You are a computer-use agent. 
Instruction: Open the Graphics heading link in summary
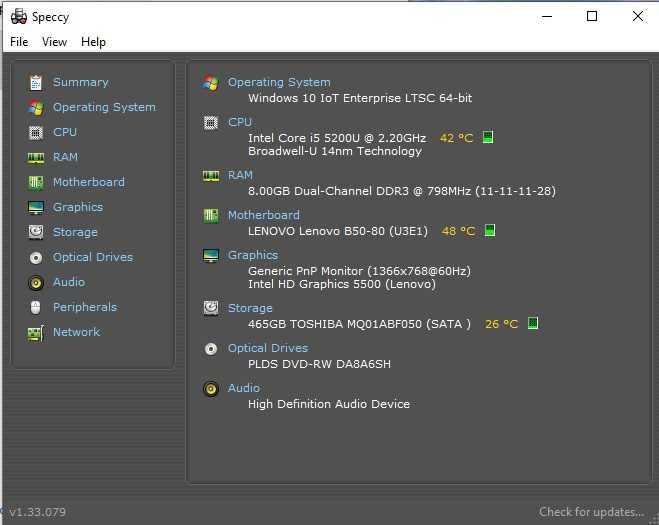(x=253, y=255)
